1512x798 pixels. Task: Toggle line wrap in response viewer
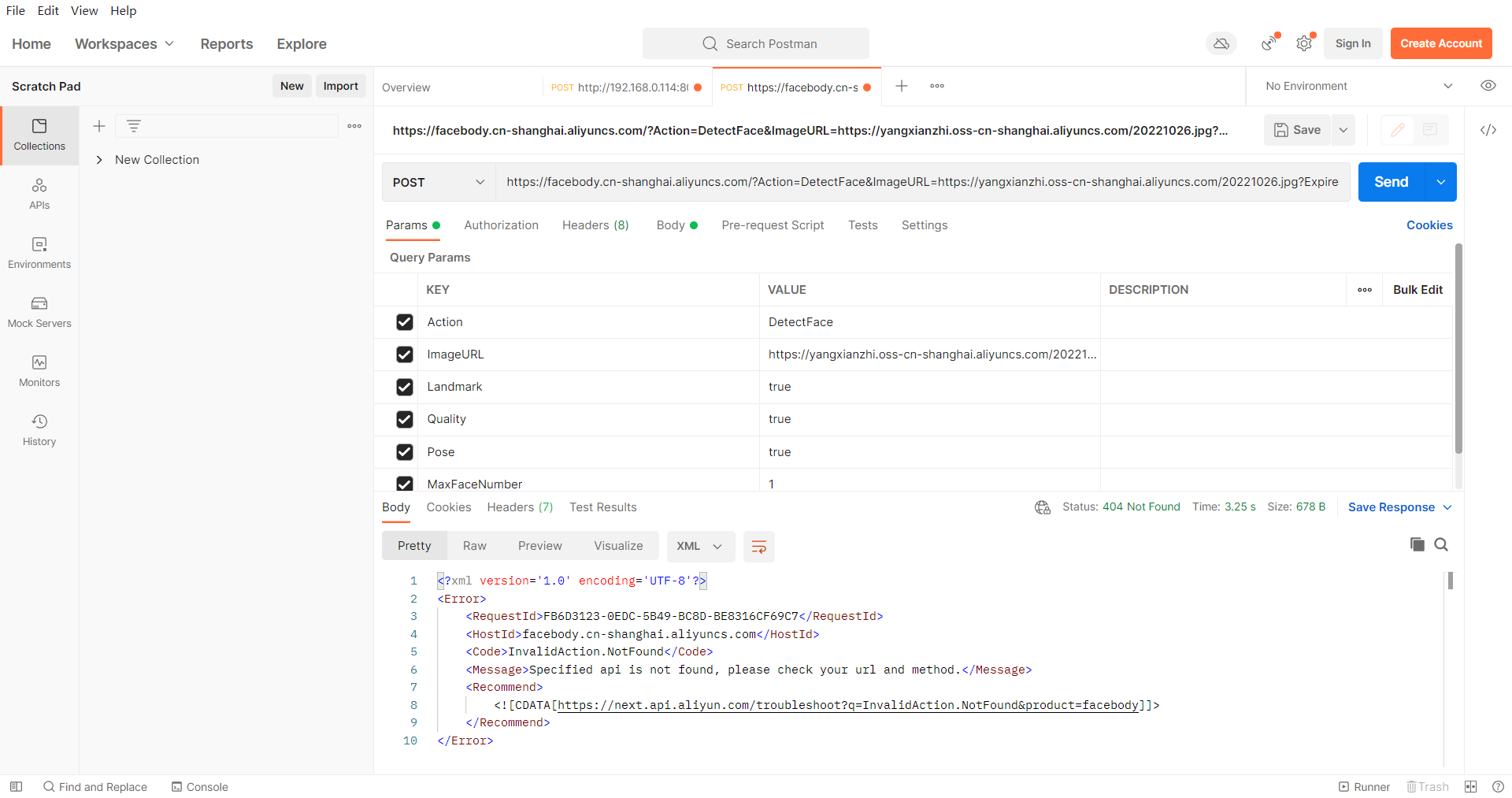pyautogui.click(x=759, y=547)
